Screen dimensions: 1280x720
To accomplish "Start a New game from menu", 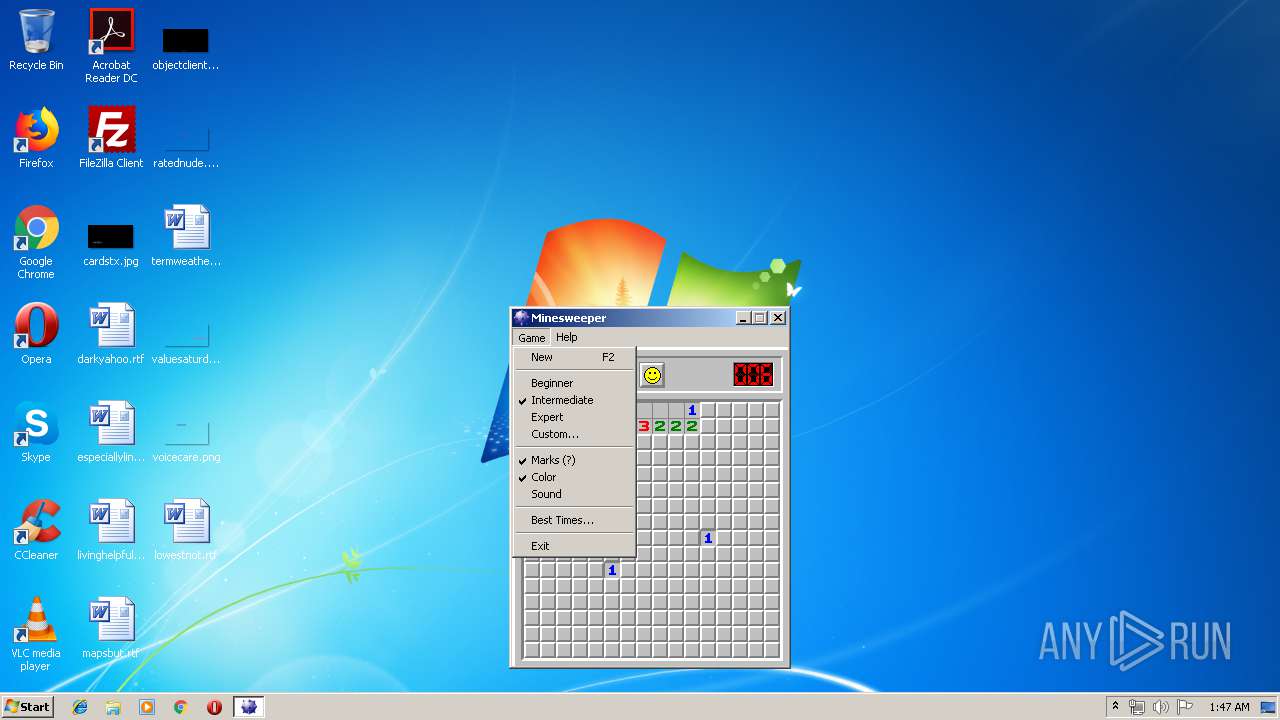I will 574,357.
